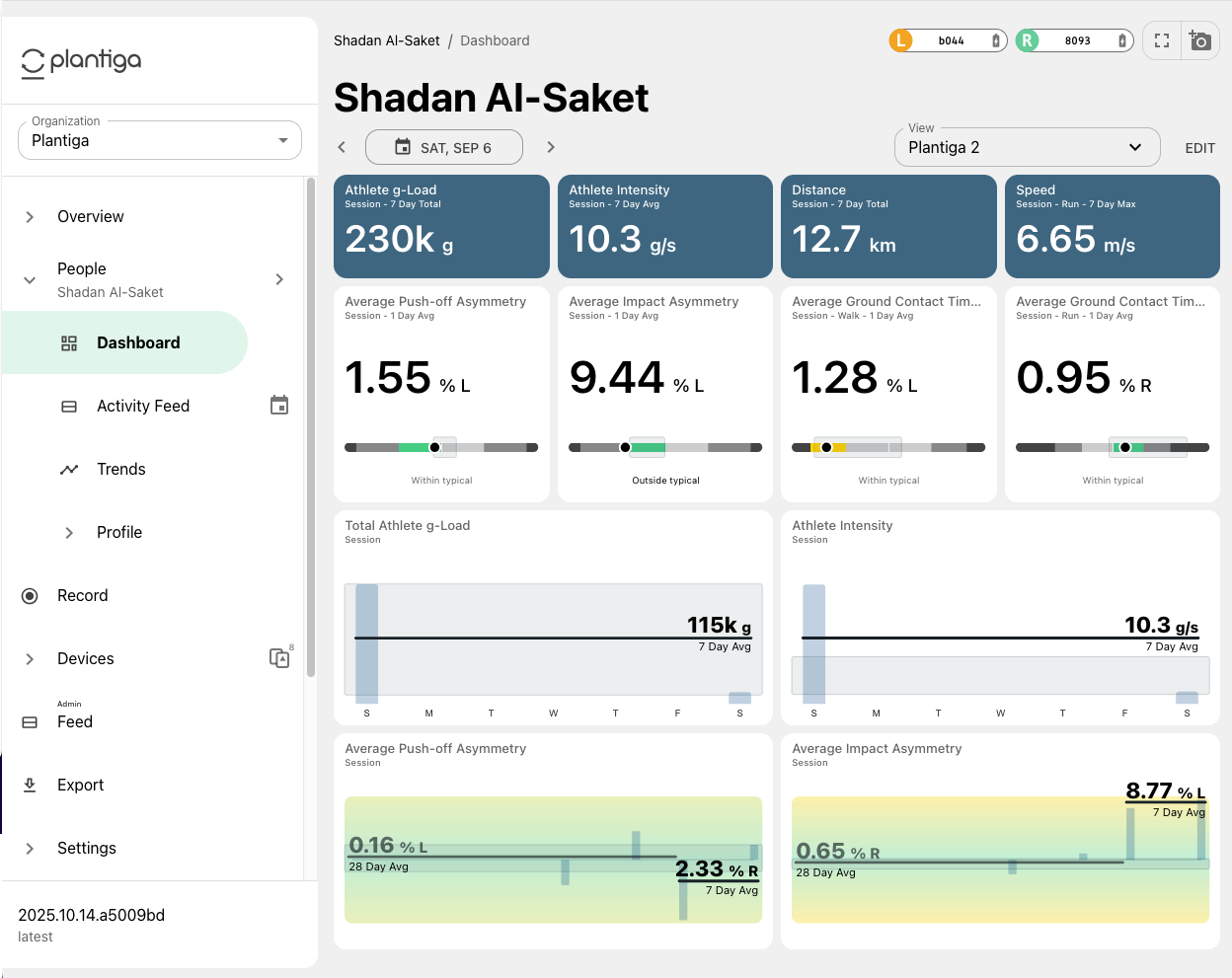This screenshot has width=1232, height=978.
Task: Click the EDIT button
Action: click(x=1200, y=148)
